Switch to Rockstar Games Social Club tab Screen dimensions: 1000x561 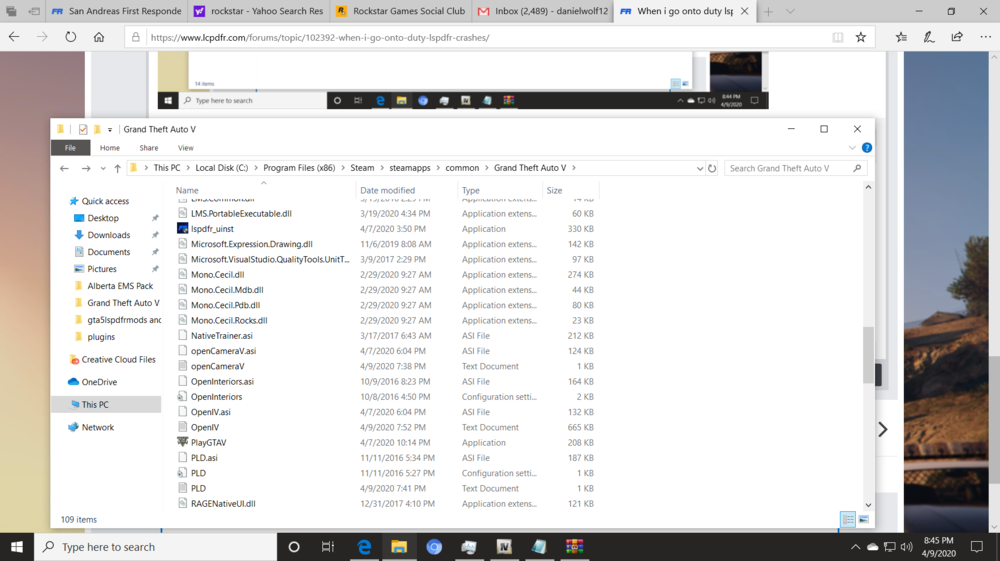[401, 11]
